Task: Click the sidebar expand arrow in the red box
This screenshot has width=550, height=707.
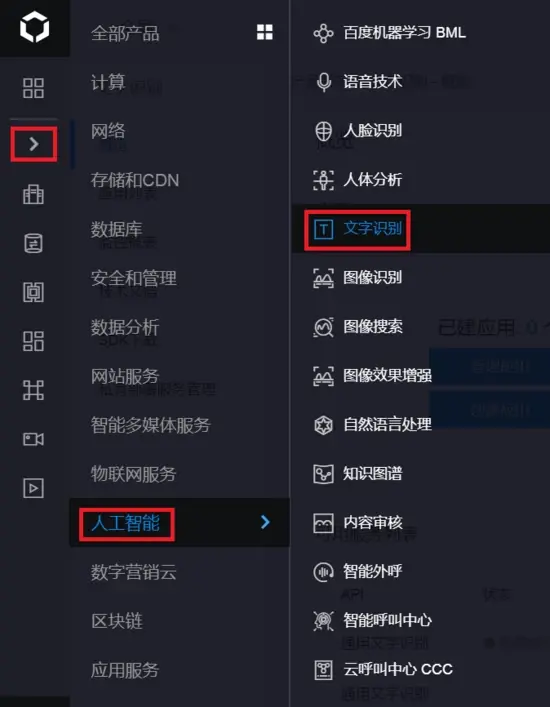Action: [x=34, y=144]
